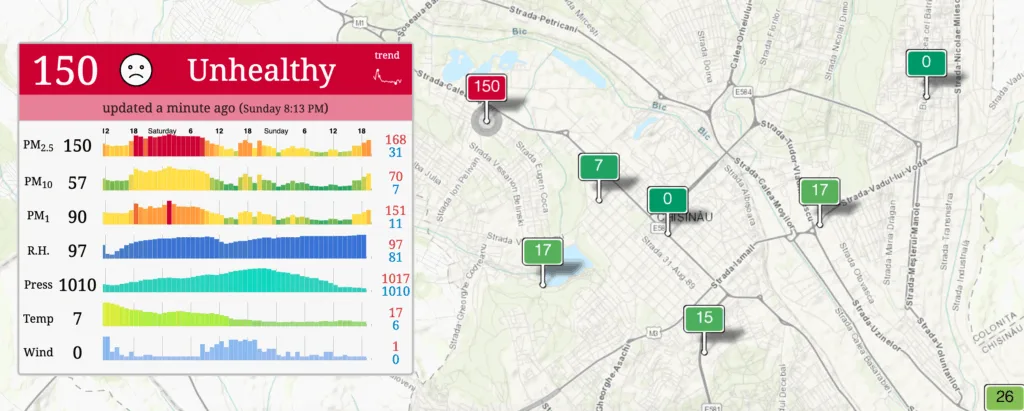1024x411 pixels.
Task: Click the Temp temperature chart
Action: coord(236,317)
